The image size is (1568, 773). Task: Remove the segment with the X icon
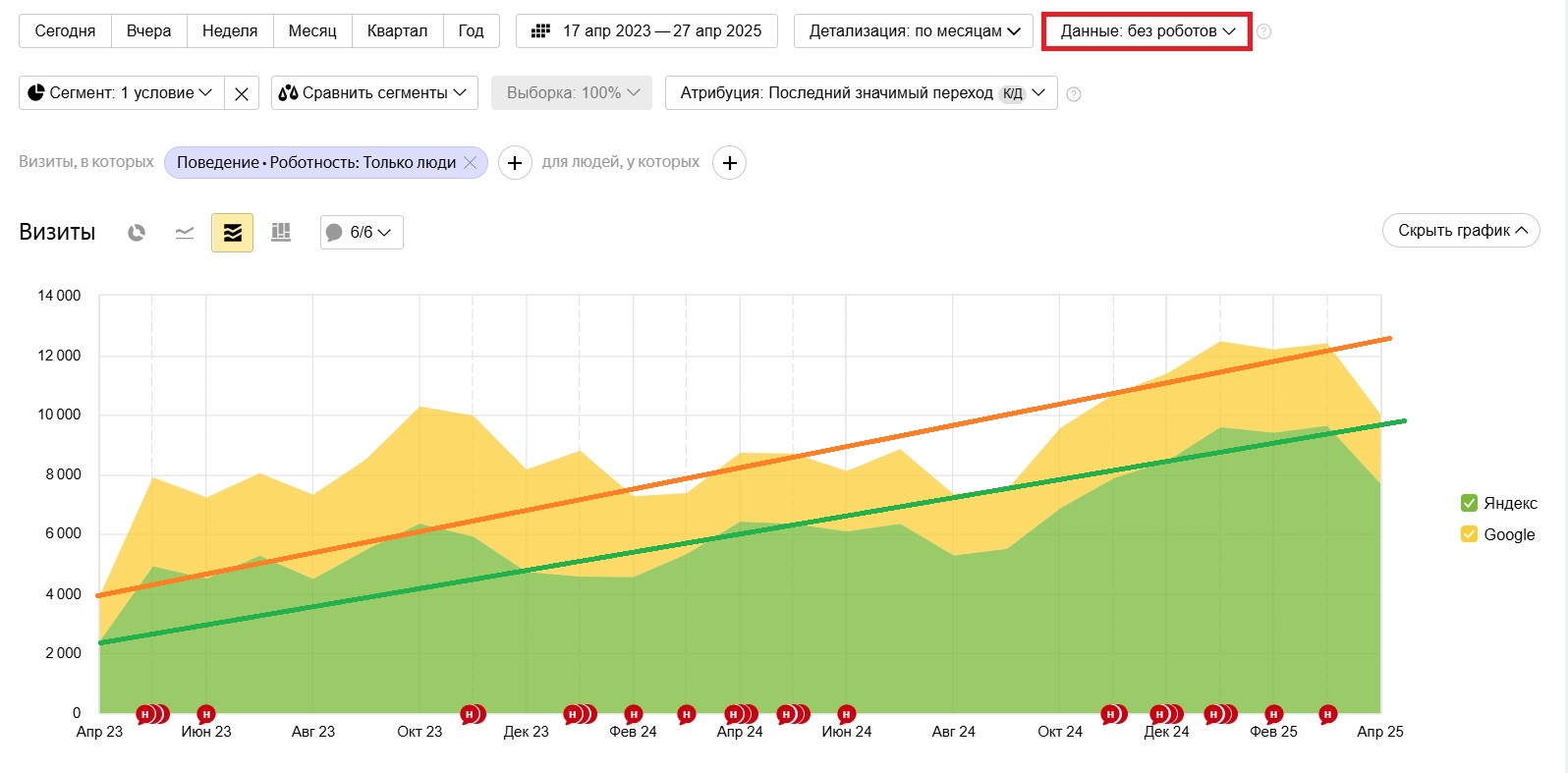(242, 93)
